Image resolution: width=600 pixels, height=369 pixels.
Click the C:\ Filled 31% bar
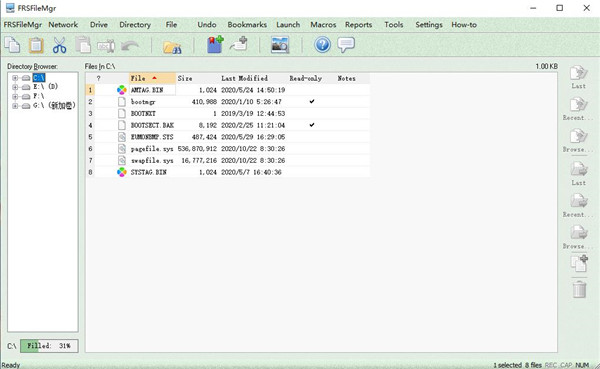click(49, 346)
